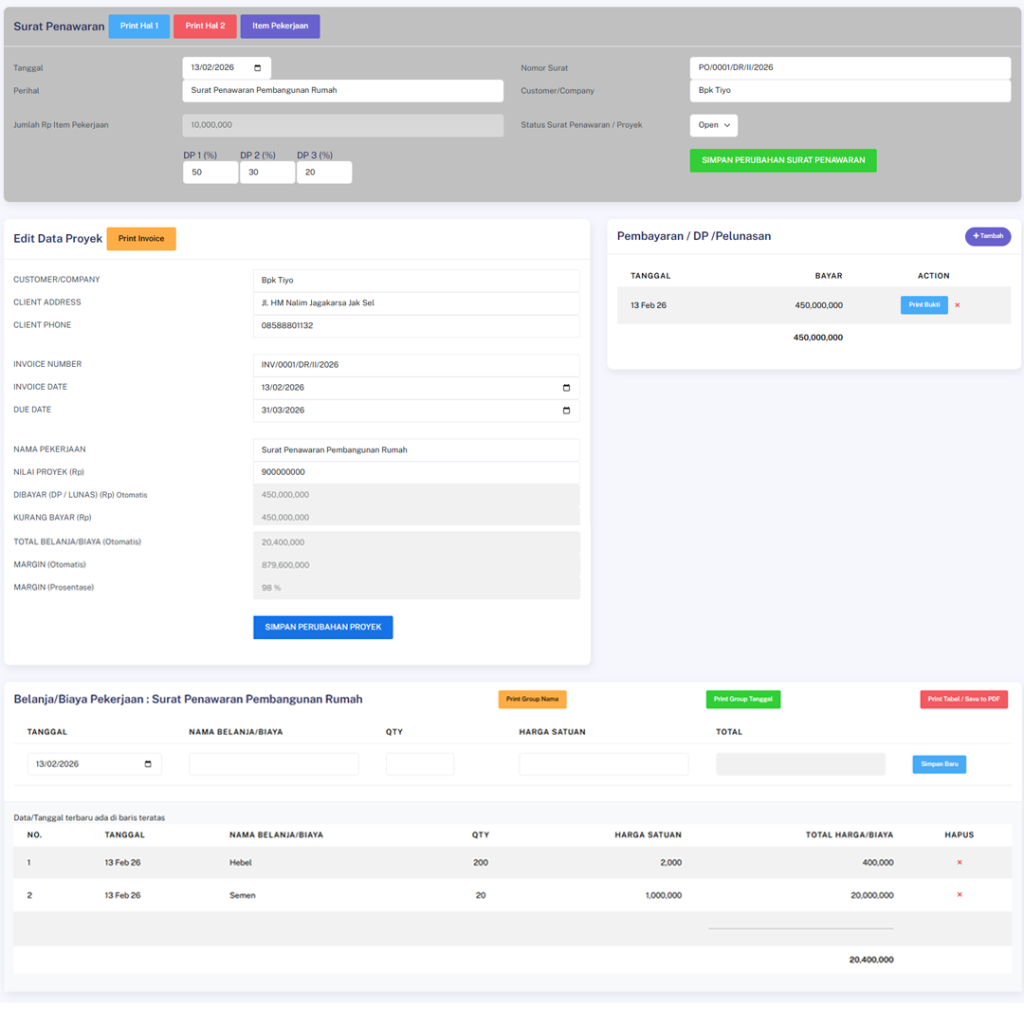Expand the Status Surat Penawaran dropdown

[713, 126]
